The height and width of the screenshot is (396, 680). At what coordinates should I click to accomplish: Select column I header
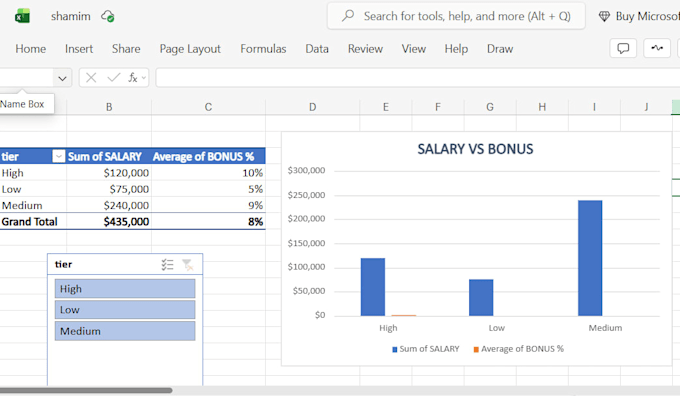(x=595, y=107)
